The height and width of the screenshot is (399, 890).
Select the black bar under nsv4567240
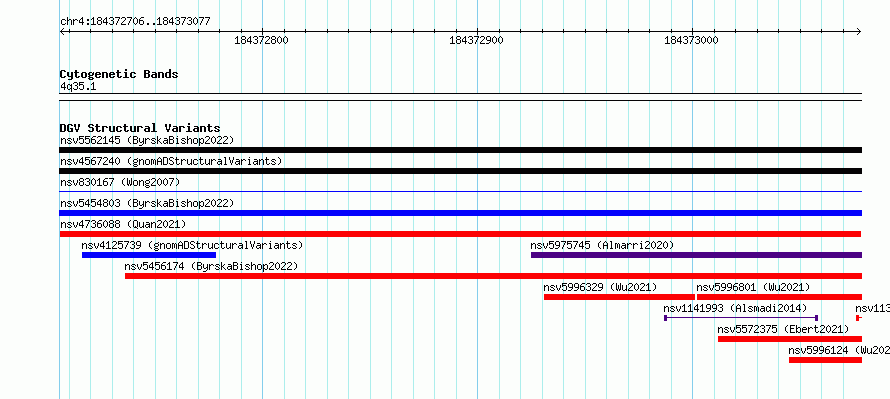(x=460, y=171)
